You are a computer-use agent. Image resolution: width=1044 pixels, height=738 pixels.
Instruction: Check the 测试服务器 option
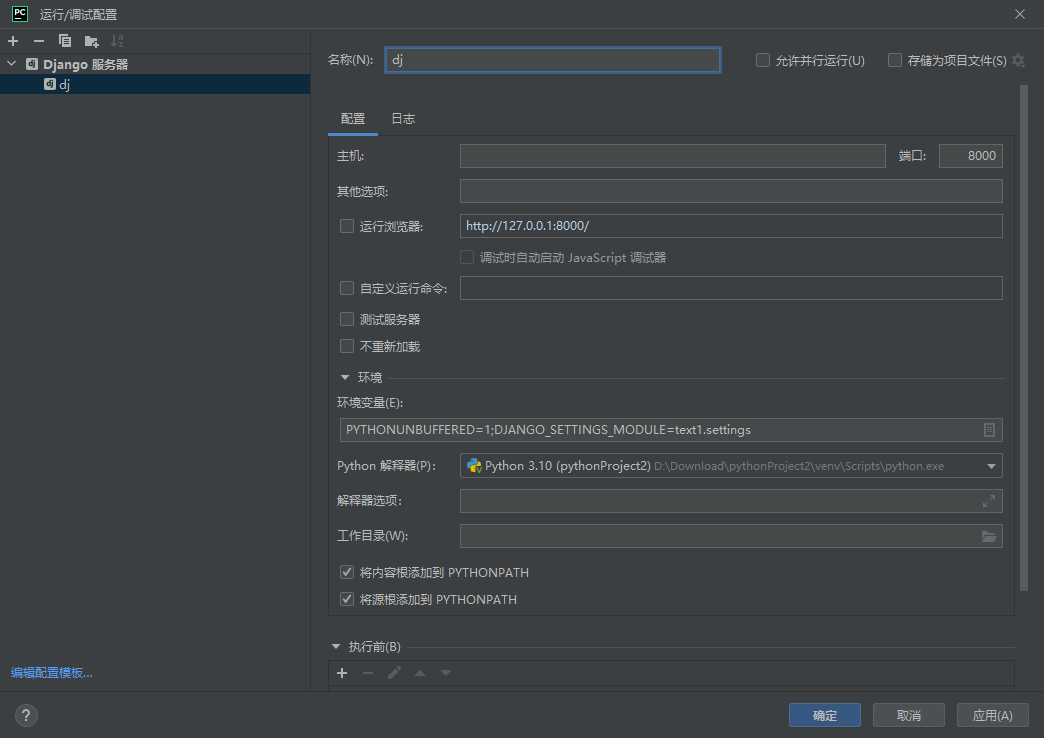[x=347, y=320]
